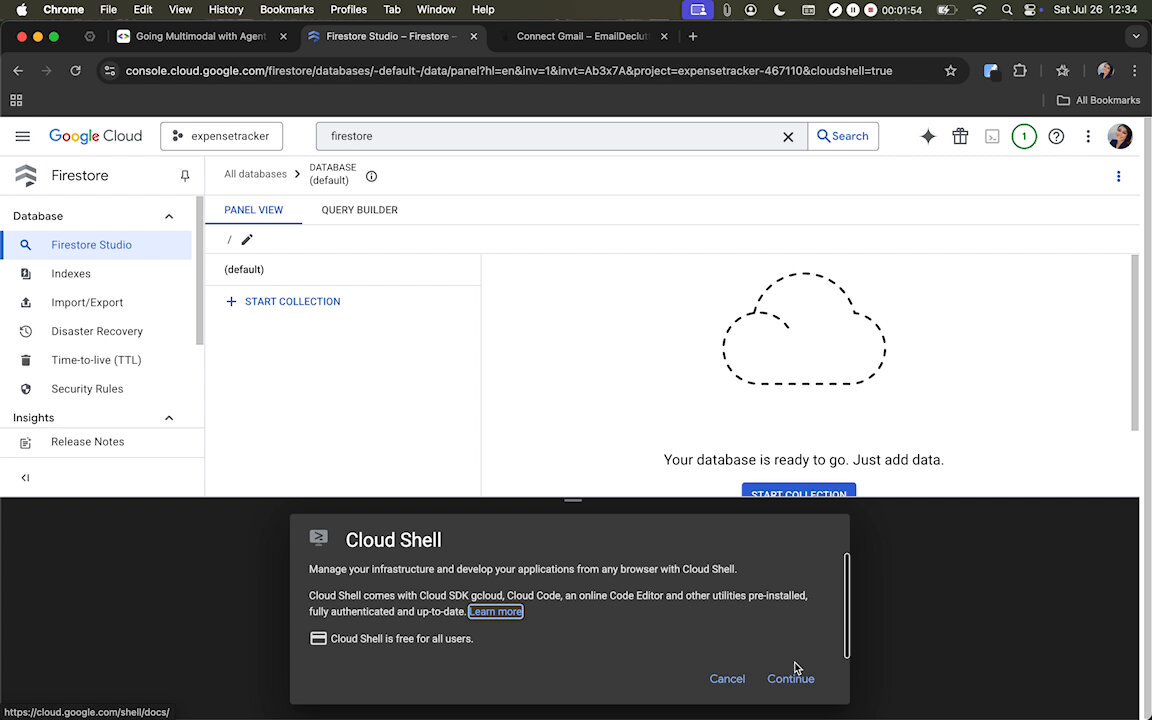Open the Chrome three-dot menu
Image resolution: width=1152 pixels, height=720 pixels.
tap(1134, 71)
